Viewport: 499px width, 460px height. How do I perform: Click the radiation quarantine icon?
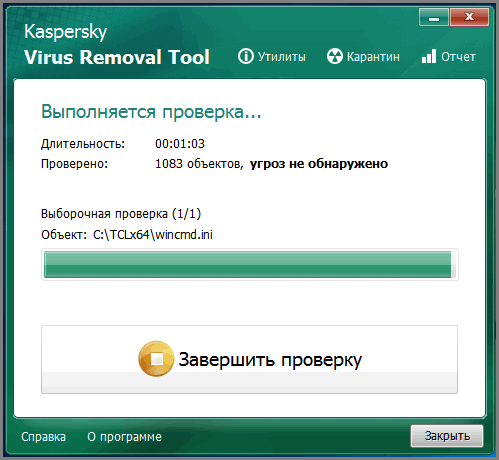point(334,56)
